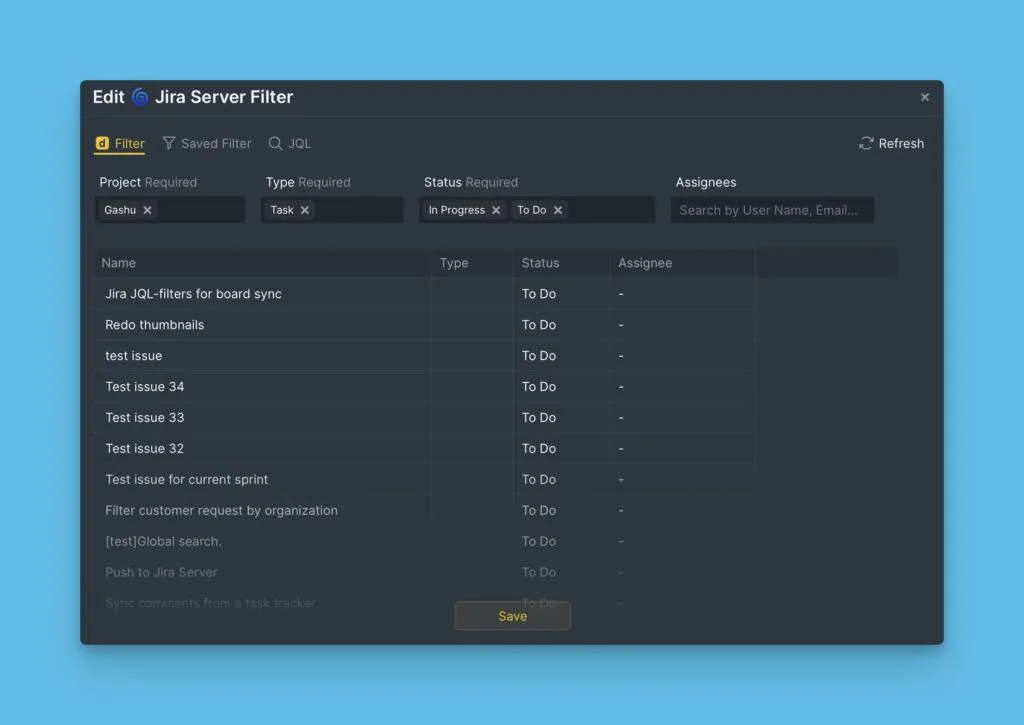Switch to the Saved Filter tab

207,144
